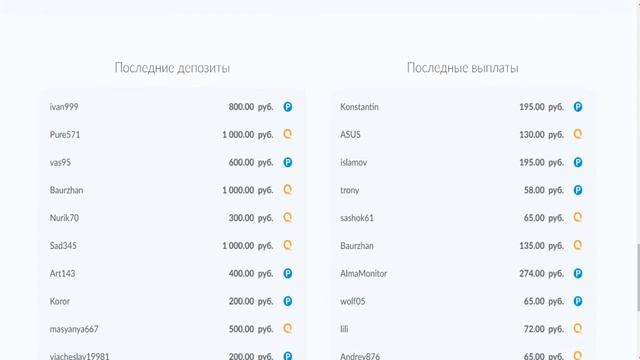
Task: Click the 274.00 руб. payout amount
Action: (542, 273)
